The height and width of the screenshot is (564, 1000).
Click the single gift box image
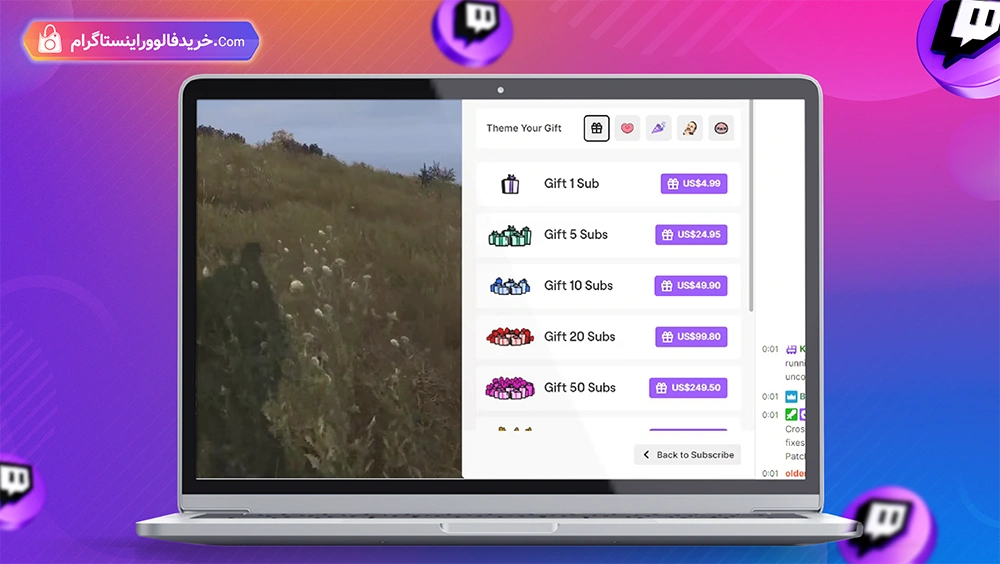click(x=510, y=184)
